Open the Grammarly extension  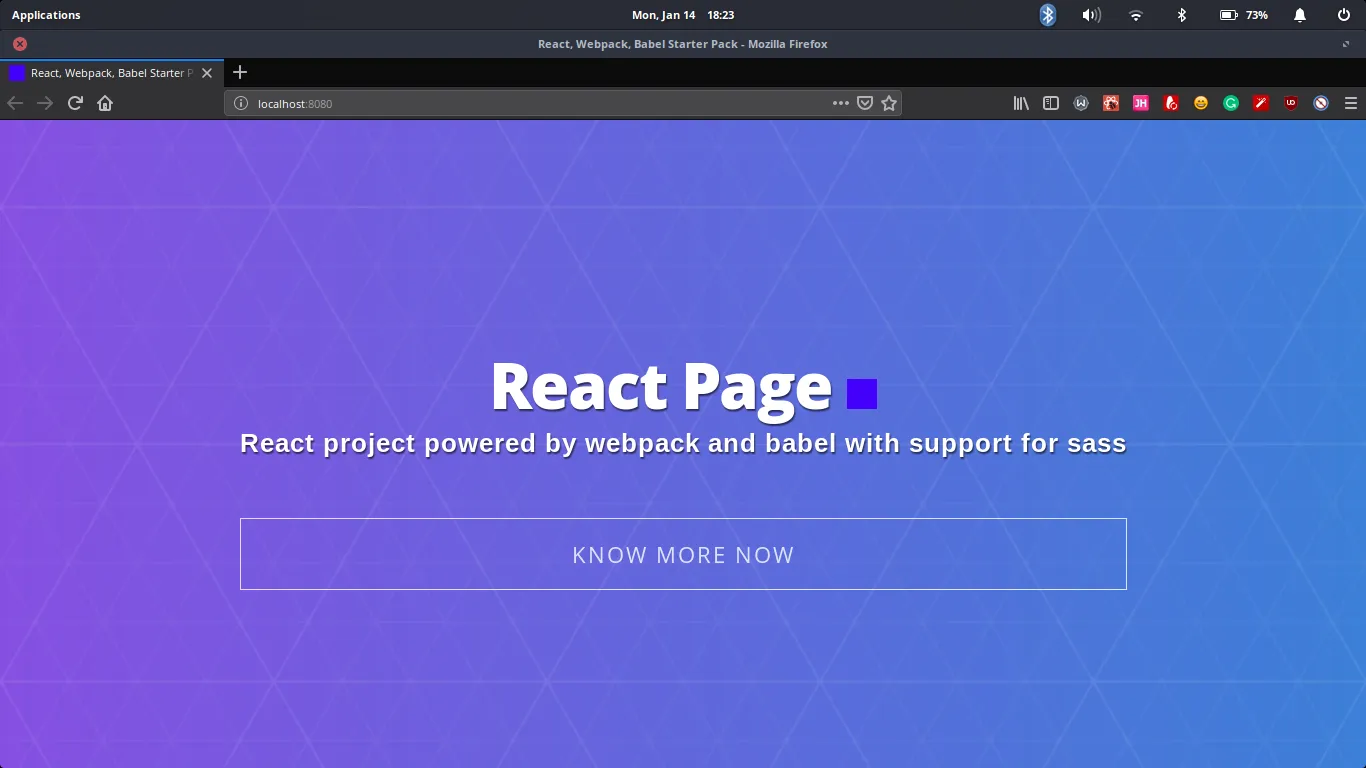pos(1231,103)
